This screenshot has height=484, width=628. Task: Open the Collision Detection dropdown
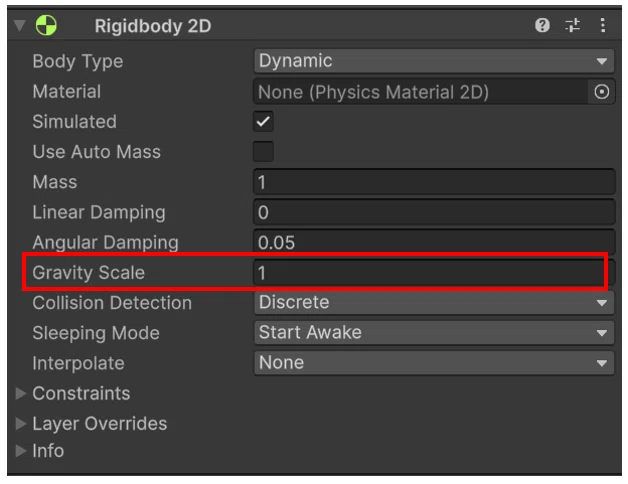point(434,302)
